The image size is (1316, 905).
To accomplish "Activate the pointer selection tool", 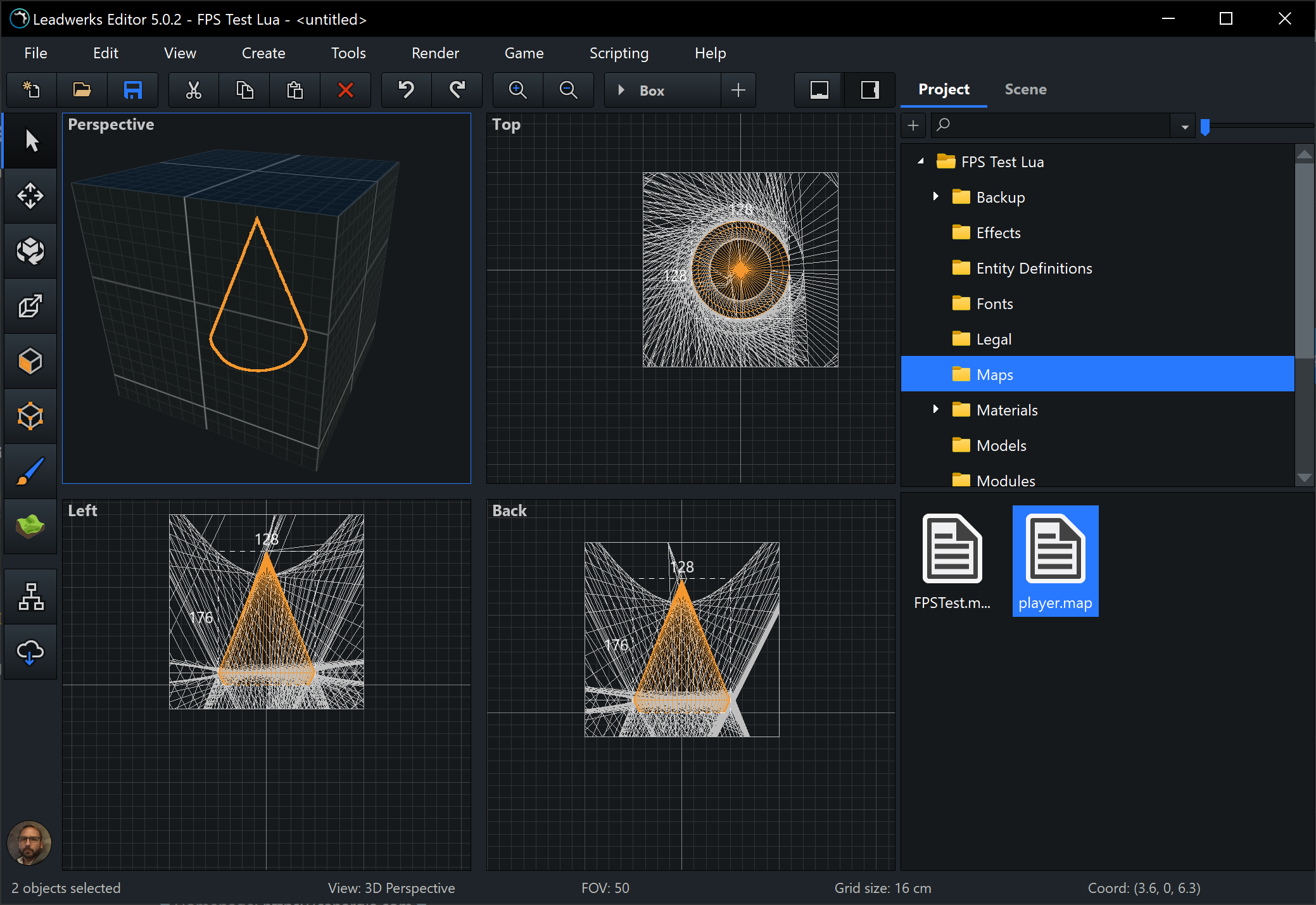I will [30, 141].
